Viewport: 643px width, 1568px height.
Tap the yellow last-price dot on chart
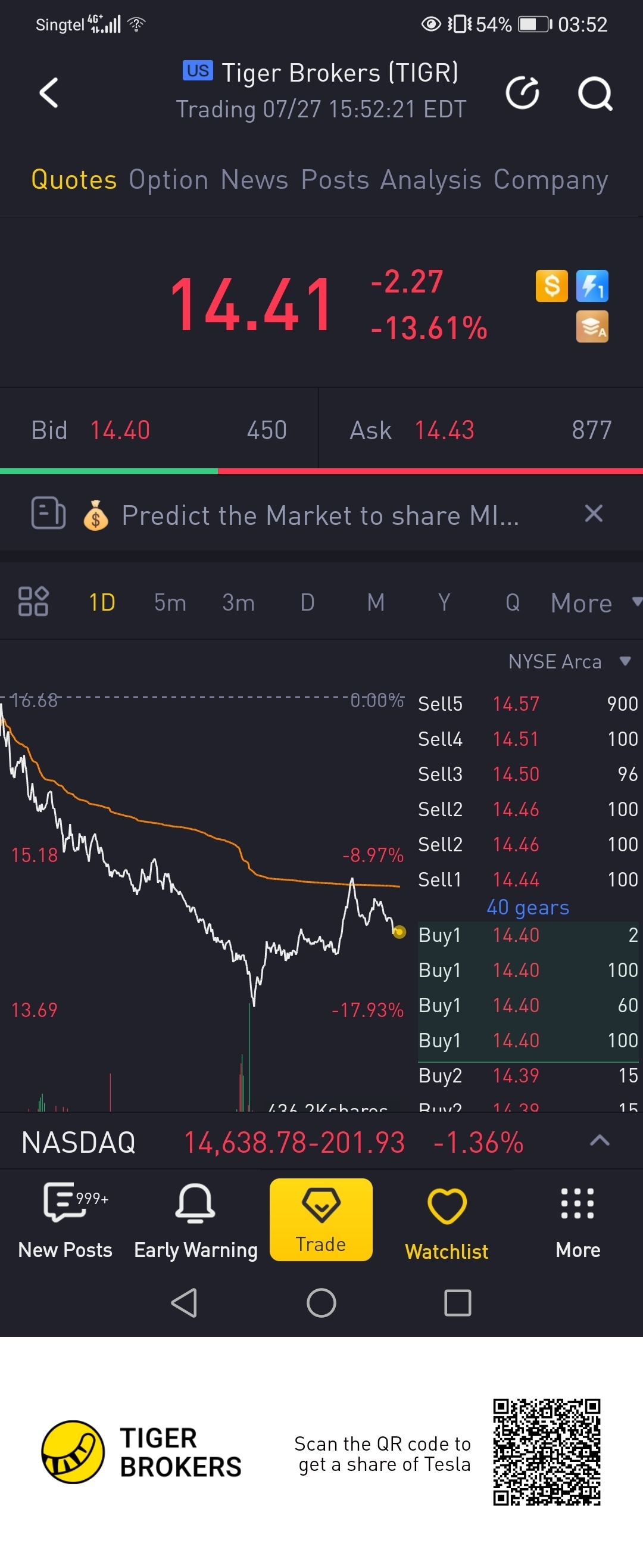[x=399, y=931]
